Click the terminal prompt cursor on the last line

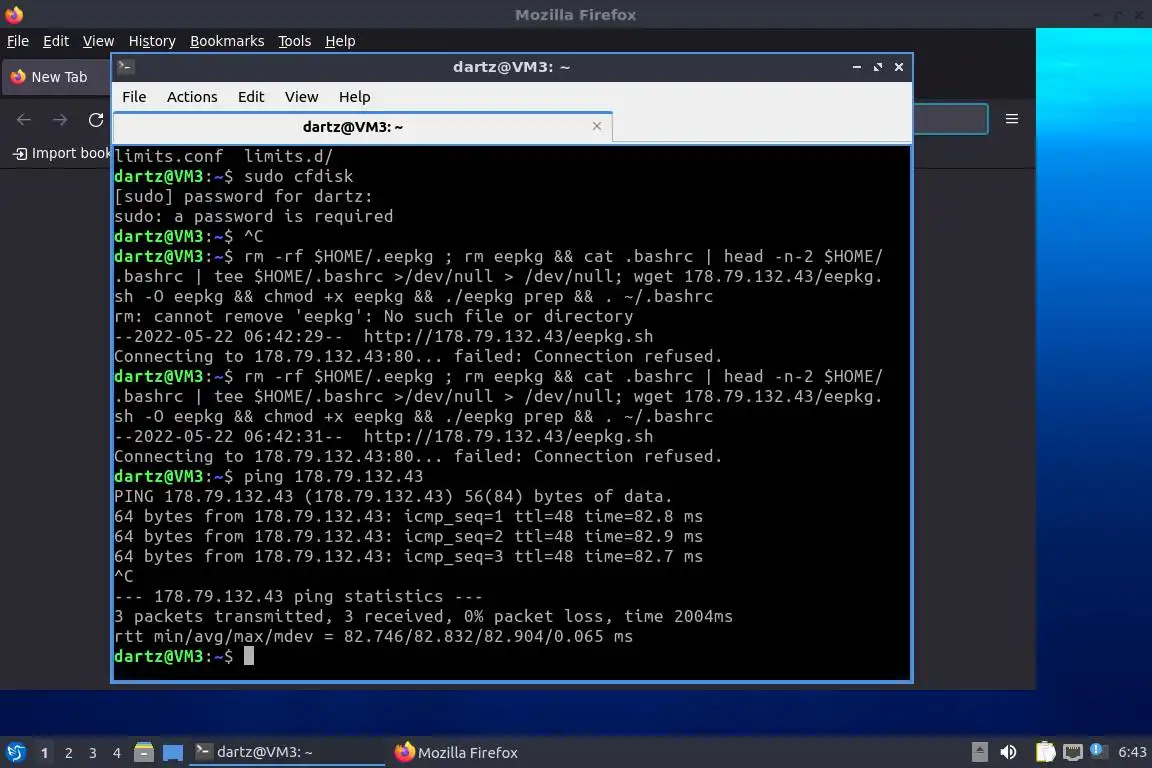click(249, 656)
